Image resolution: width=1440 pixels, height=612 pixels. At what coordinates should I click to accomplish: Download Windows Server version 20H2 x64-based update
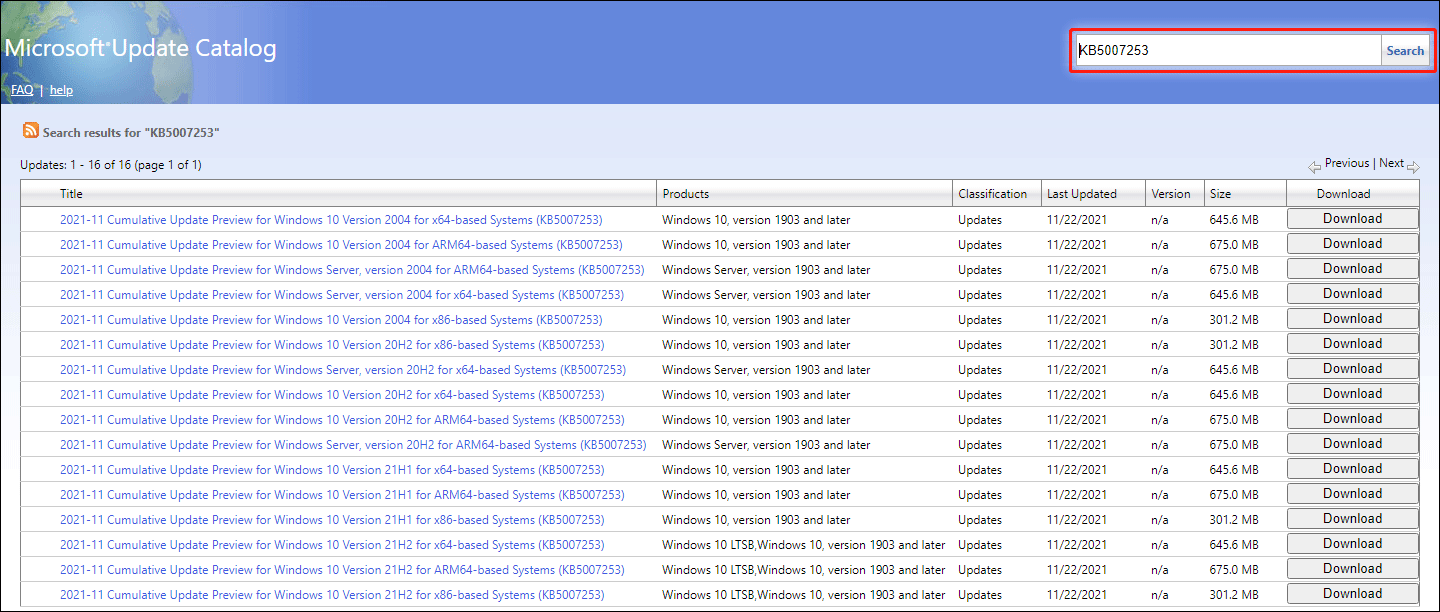pos(1352,369)
